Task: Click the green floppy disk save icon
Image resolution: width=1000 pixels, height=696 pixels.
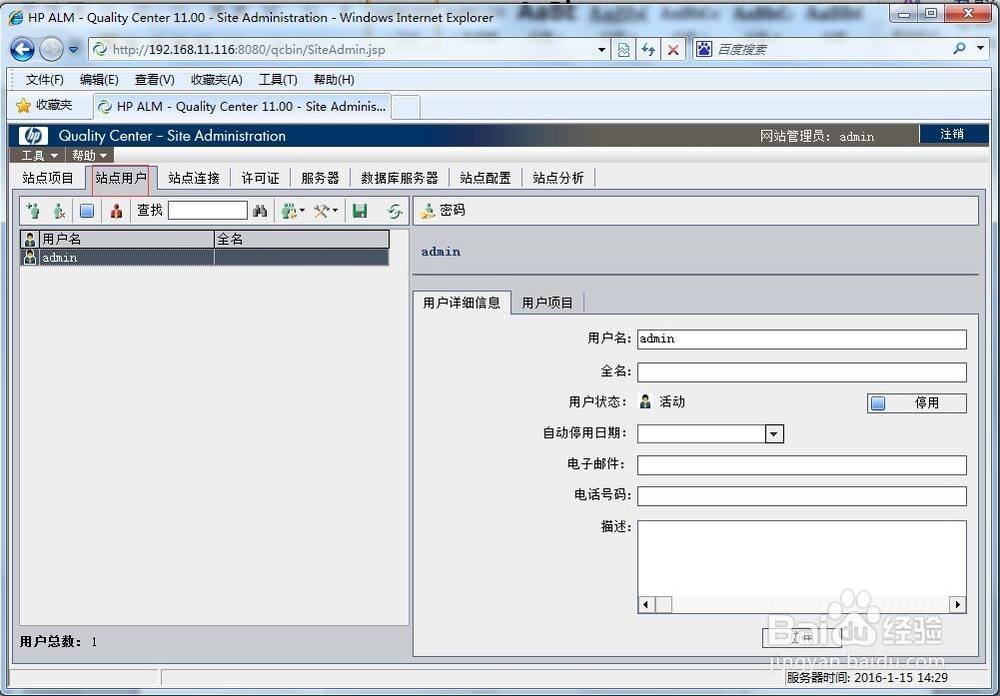Action: tap(360, 211)
